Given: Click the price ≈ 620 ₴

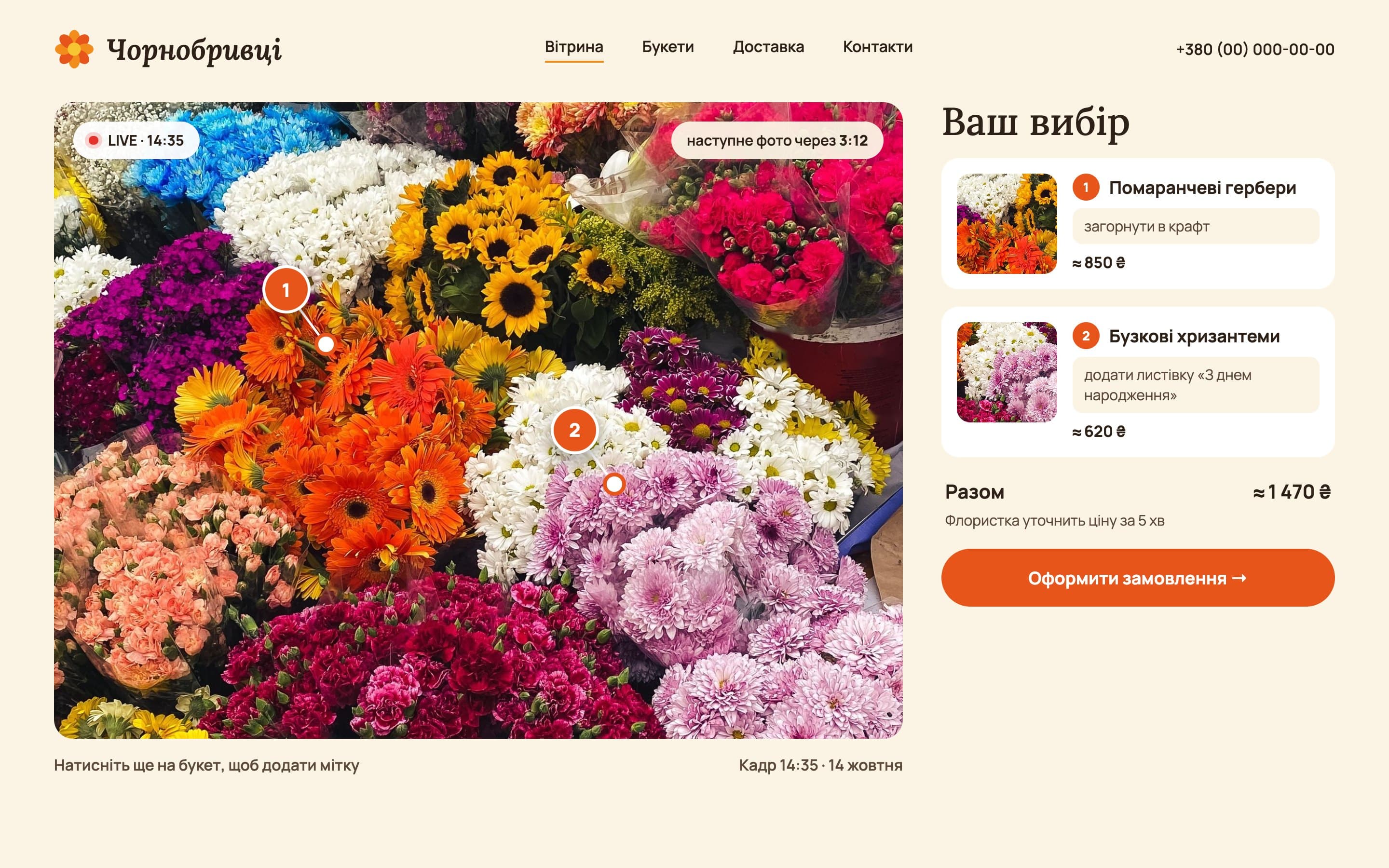Looking at the screenshot, I should coord(1099,431).
